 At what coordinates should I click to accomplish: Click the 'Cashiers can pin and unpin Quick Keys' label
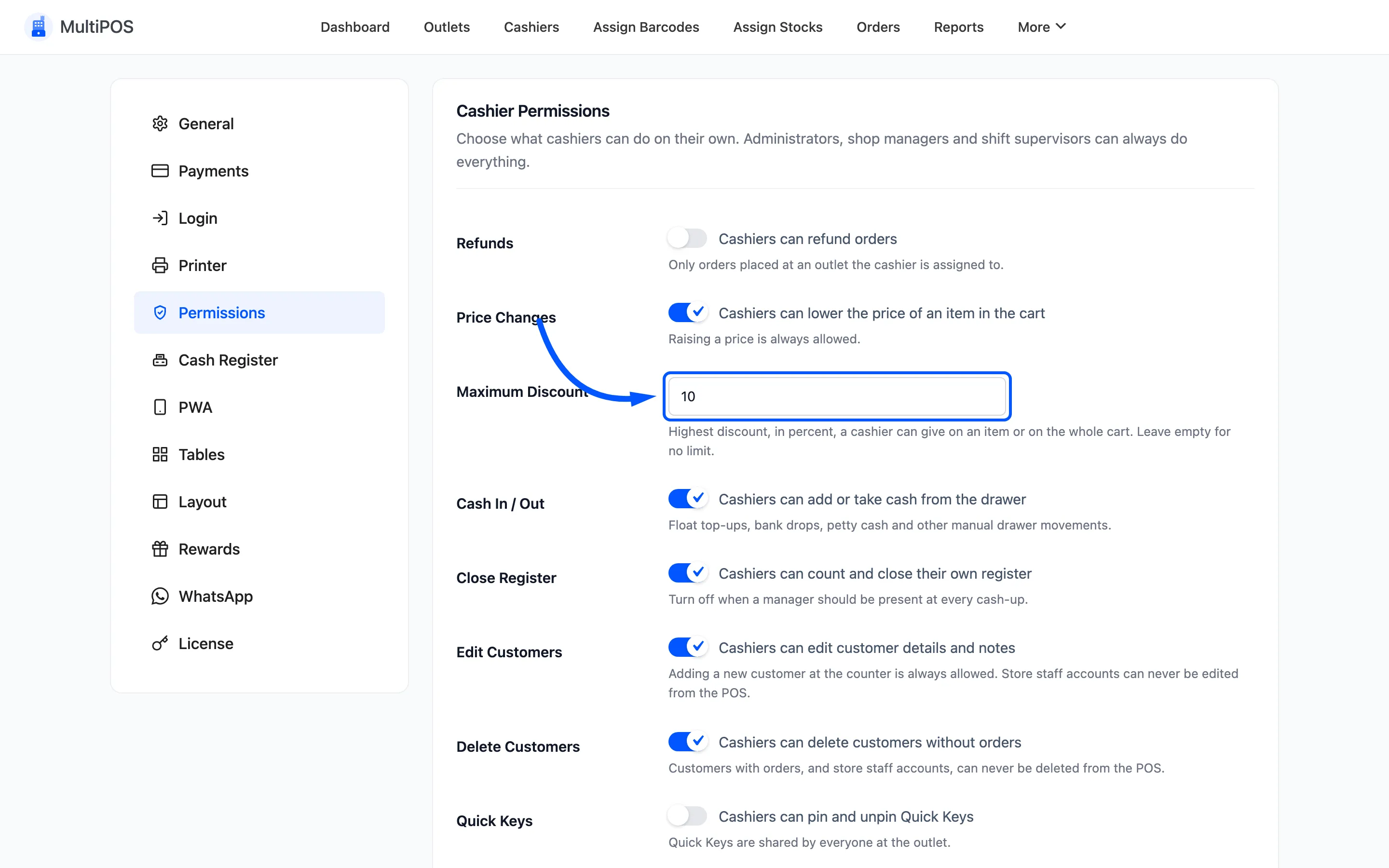tap(846, 816)
